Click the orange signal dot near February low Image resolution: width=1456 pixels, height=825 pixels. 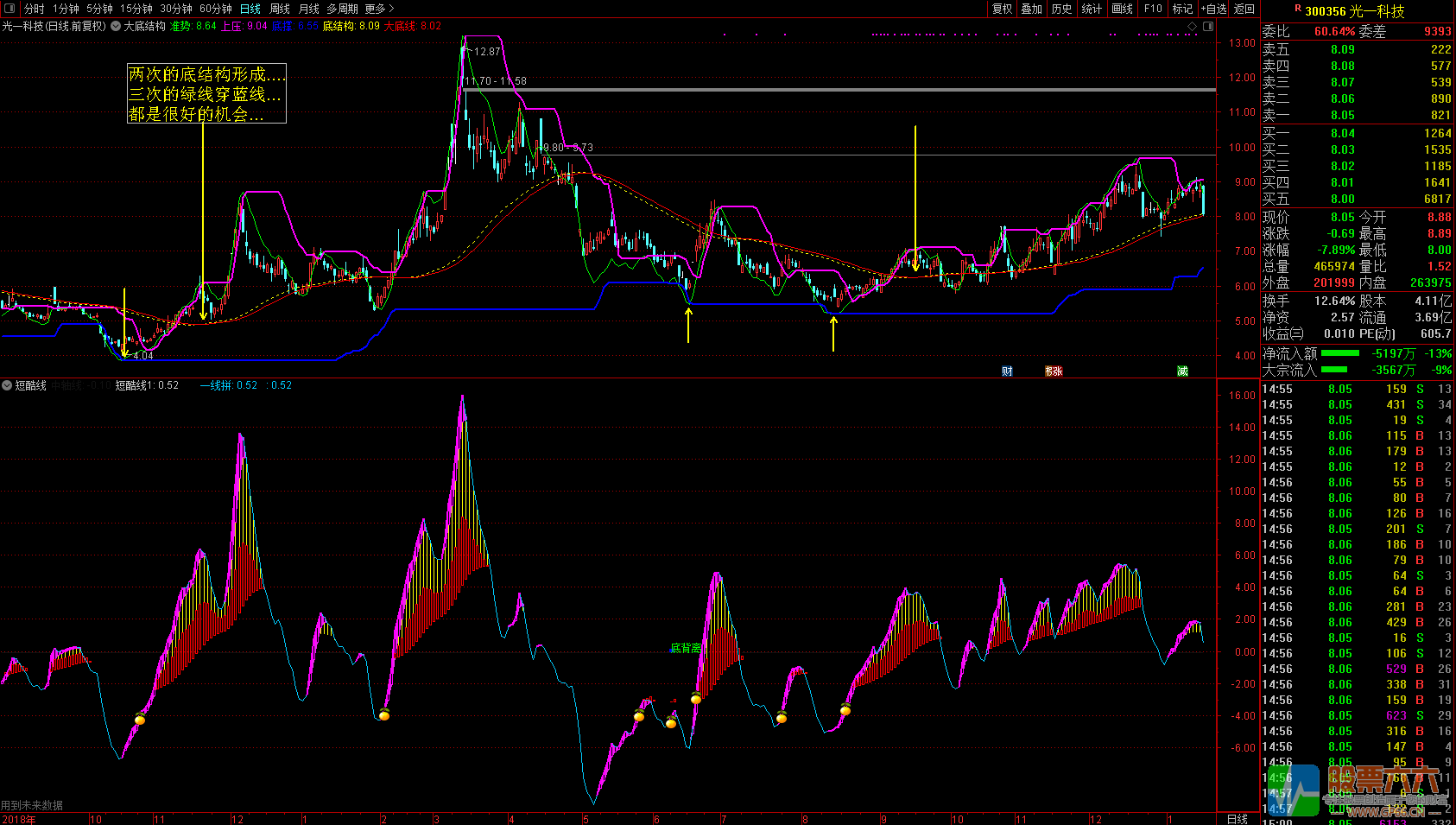click(384, 714)
